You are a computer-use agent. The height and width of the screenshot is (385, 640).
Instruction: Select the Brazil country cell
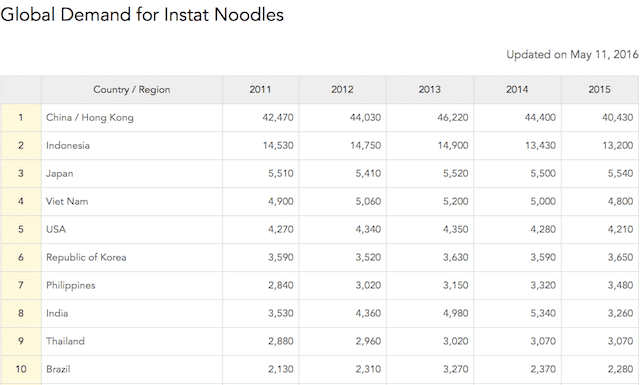tap(131, 369)
